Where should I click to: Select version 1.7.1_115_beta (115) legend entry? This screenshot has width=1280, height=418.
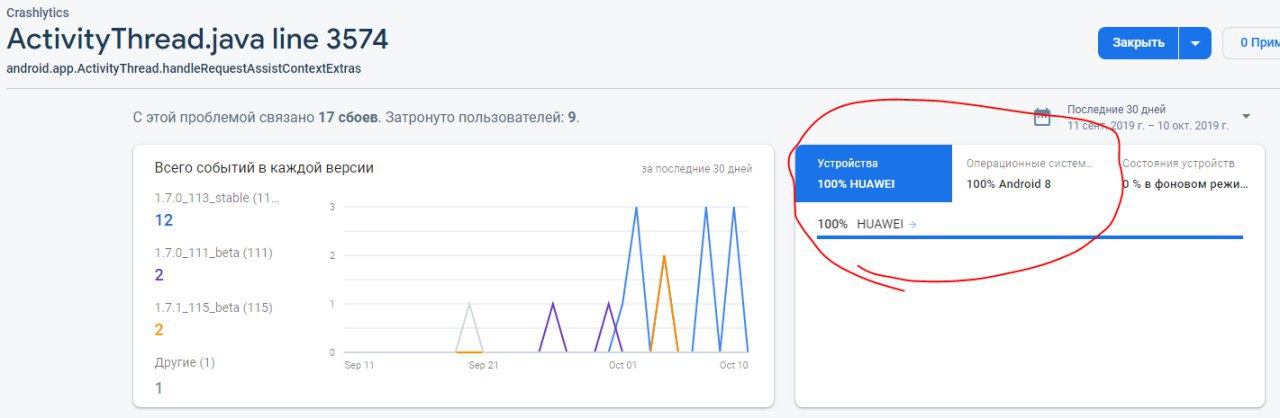[213, 307]
